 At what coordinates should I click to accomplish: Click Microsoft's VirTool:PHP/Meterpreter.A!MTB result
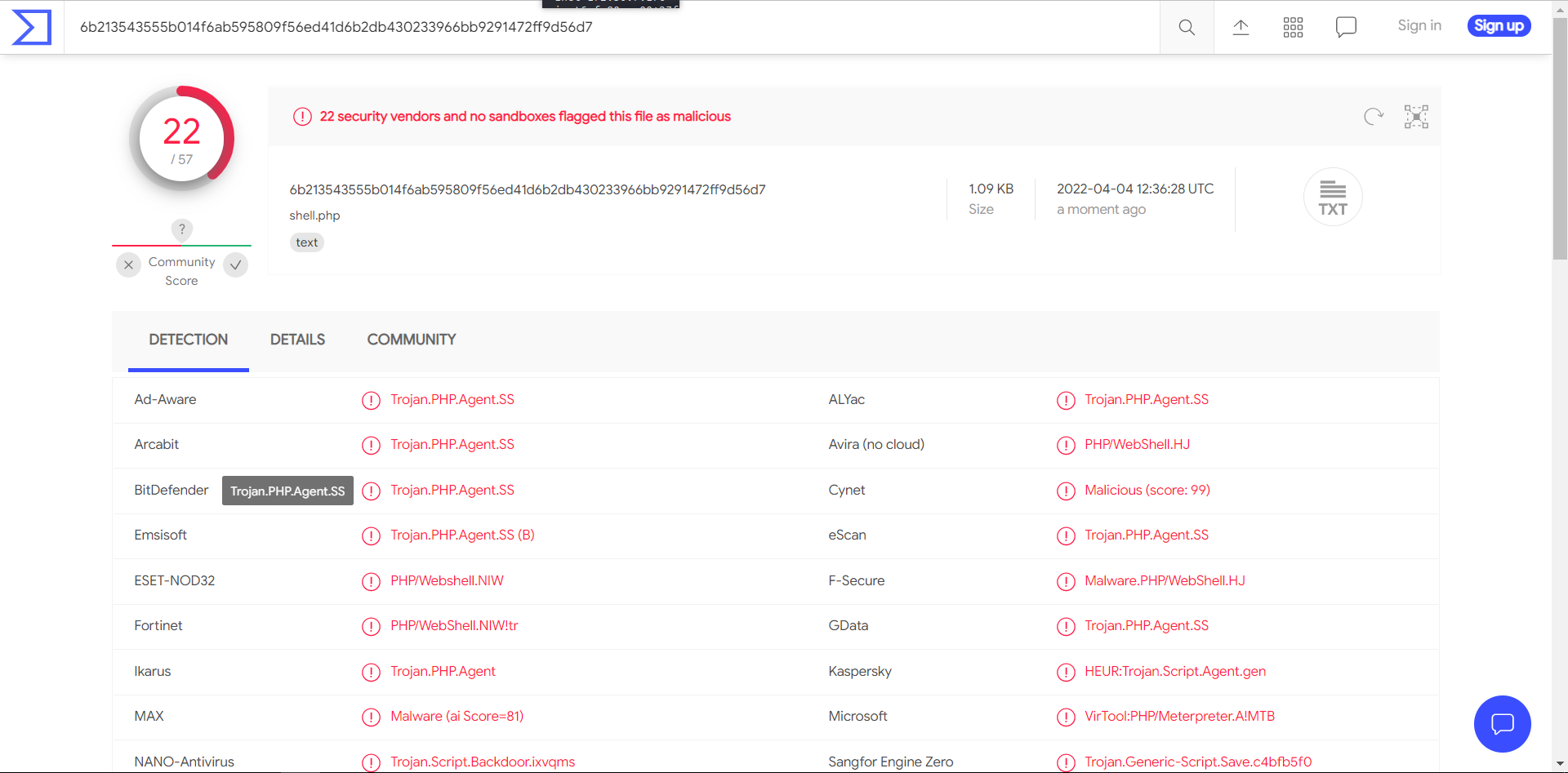(x=1179, y=716)
